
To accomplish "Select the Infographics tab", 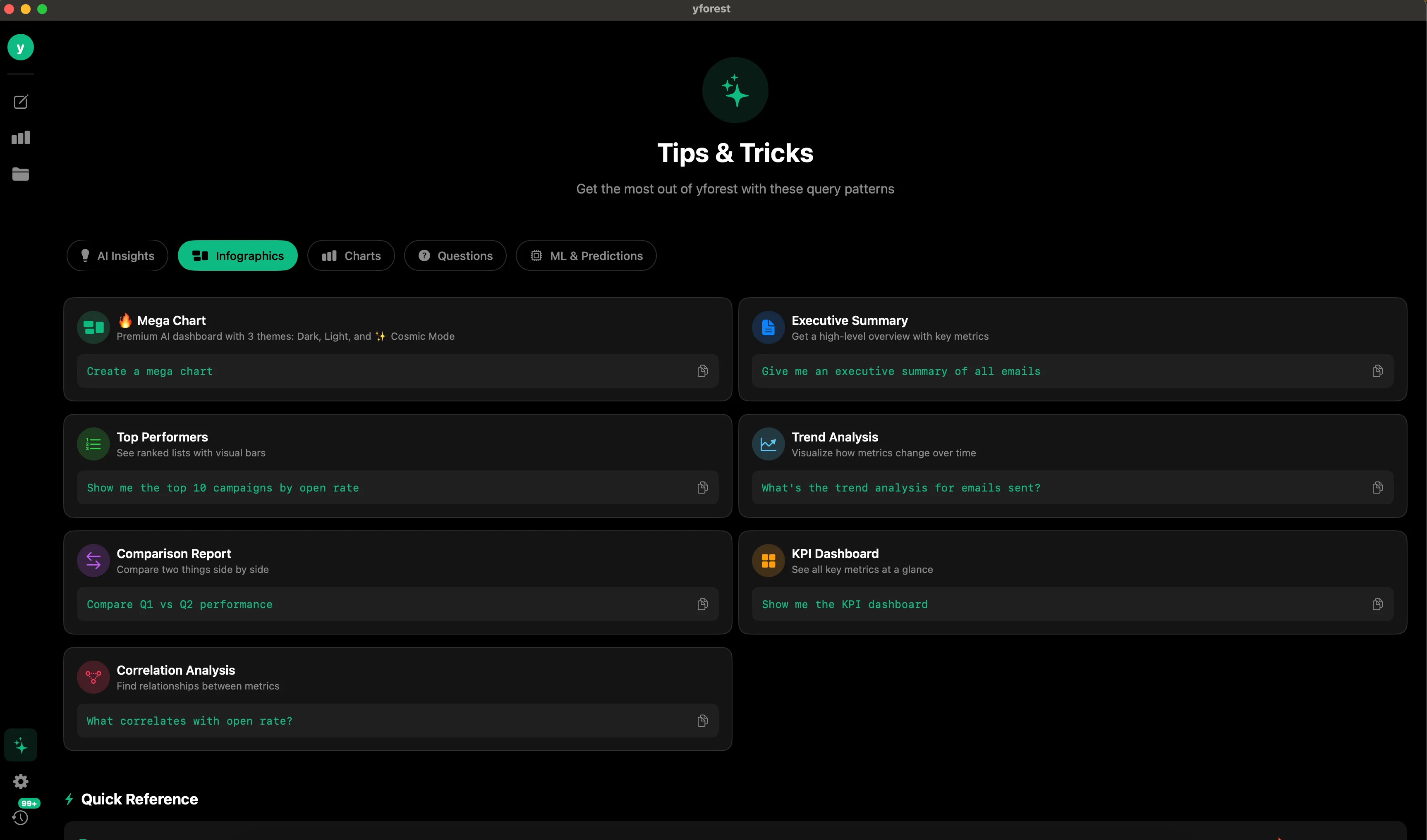I will pyautogui.click(x=238, y=256).
